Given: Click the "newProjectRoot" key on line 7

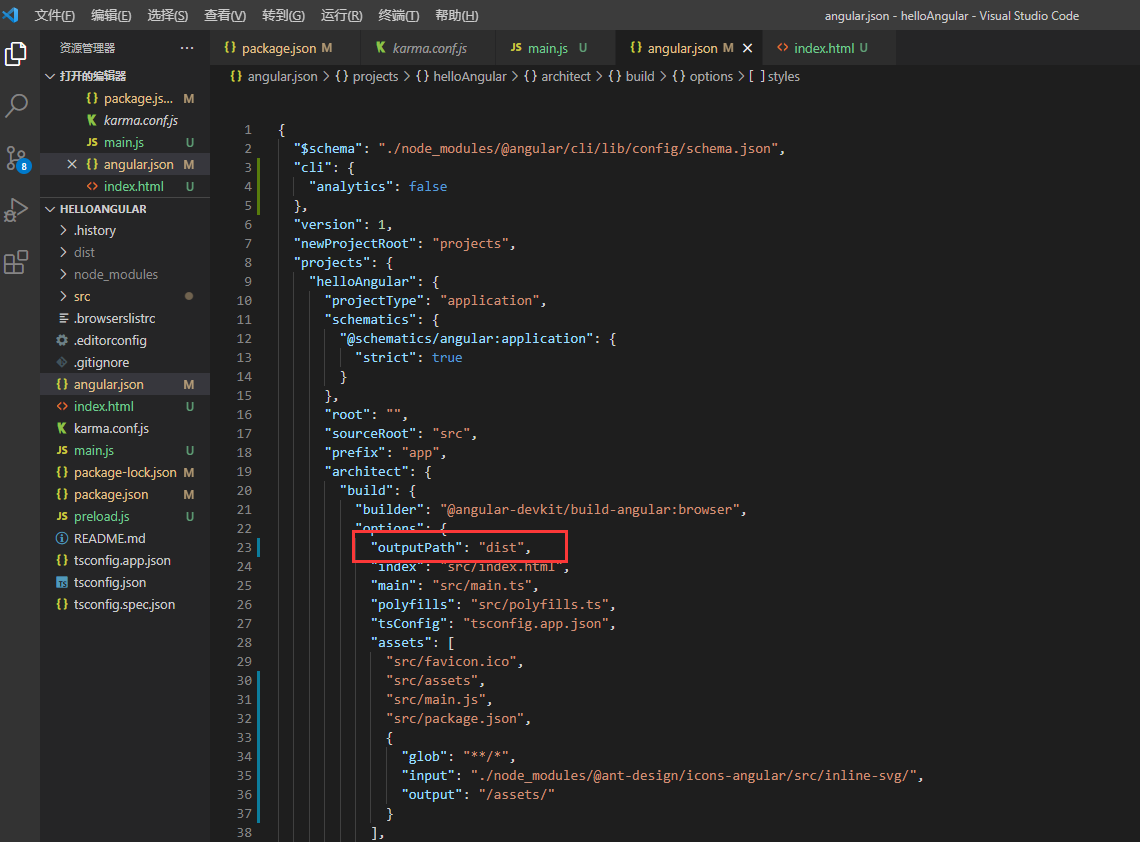Looking at the screenshot, I should coord(355,244).
